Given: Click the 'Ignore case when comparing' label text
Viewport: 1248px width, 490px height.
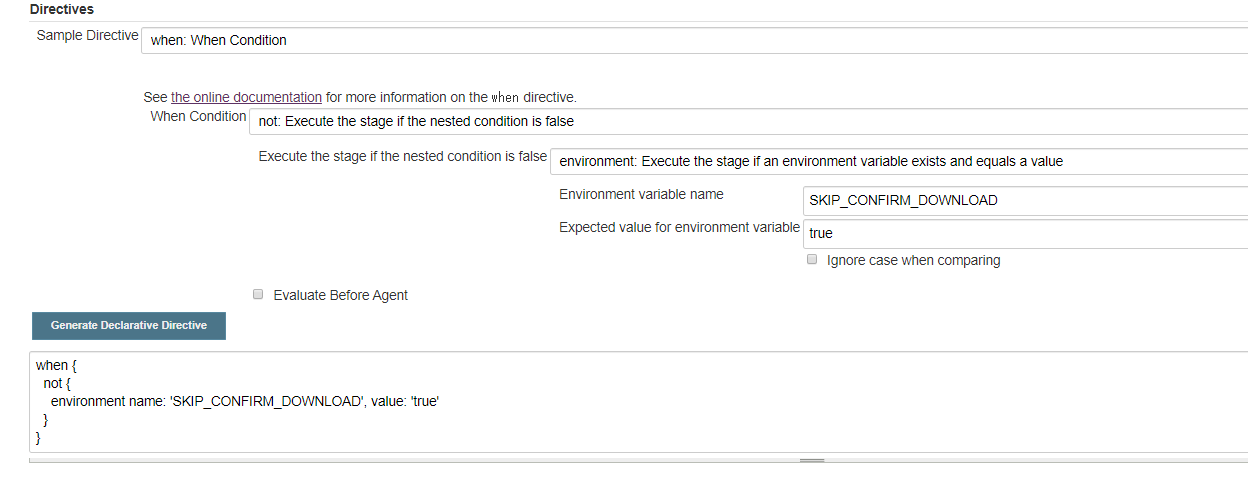Looking at the screenshot, I should pyautogui.click(x=913, y=260).
